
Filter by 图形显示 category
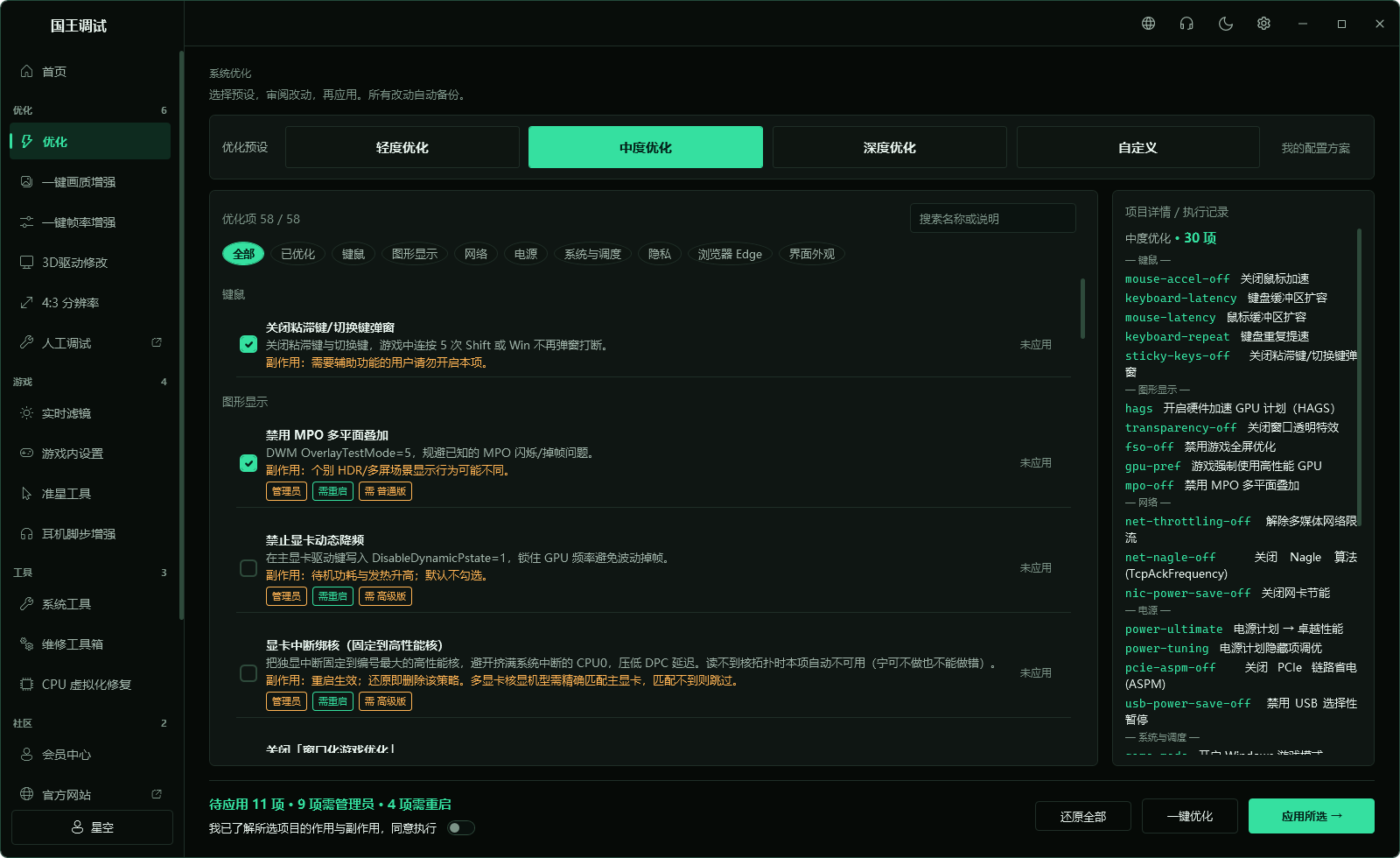(x=415, y=254)
